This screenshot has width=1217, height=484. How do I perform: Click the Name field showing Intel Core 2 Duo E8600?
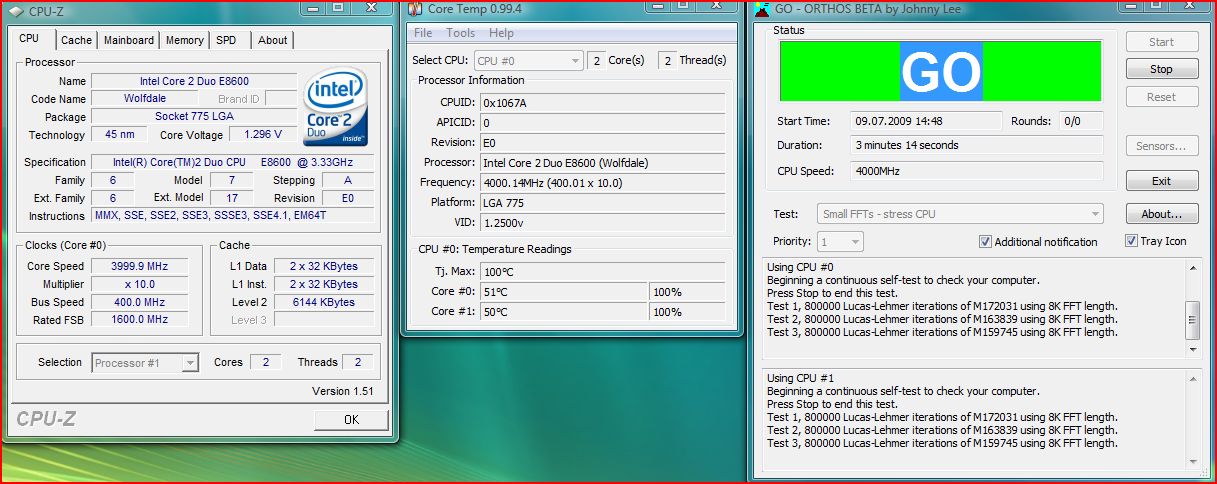(x=194, y=81)
